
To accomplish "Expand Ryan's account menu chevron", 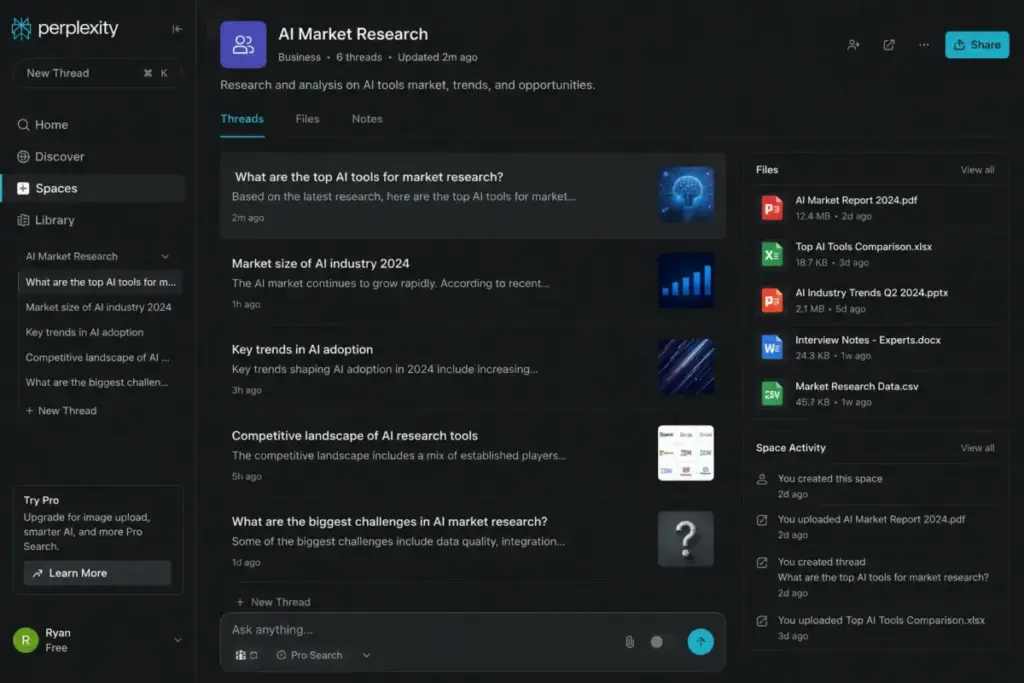I will [178, 640].
